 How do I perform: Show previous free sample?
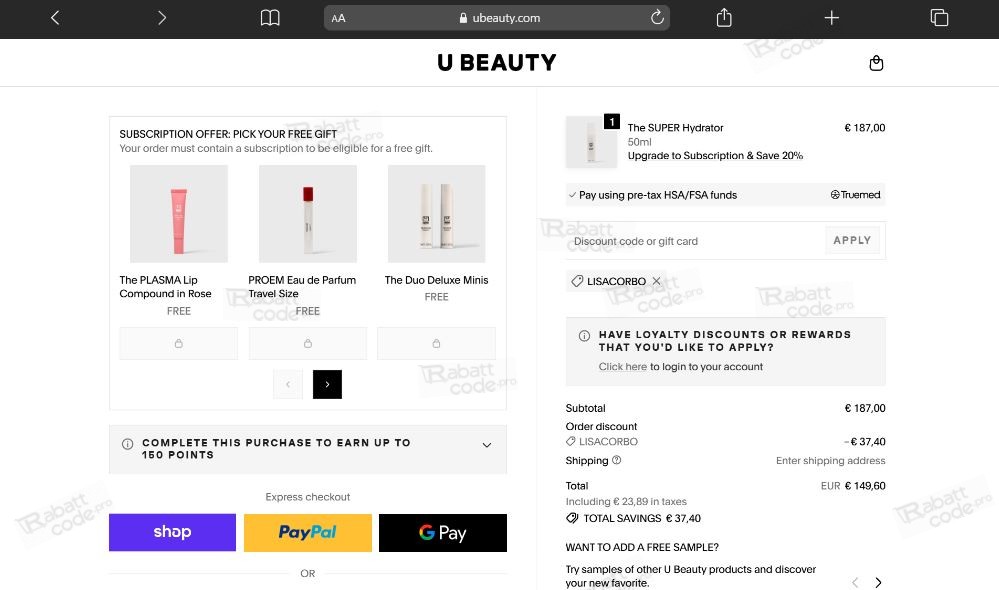click(855, 582)
